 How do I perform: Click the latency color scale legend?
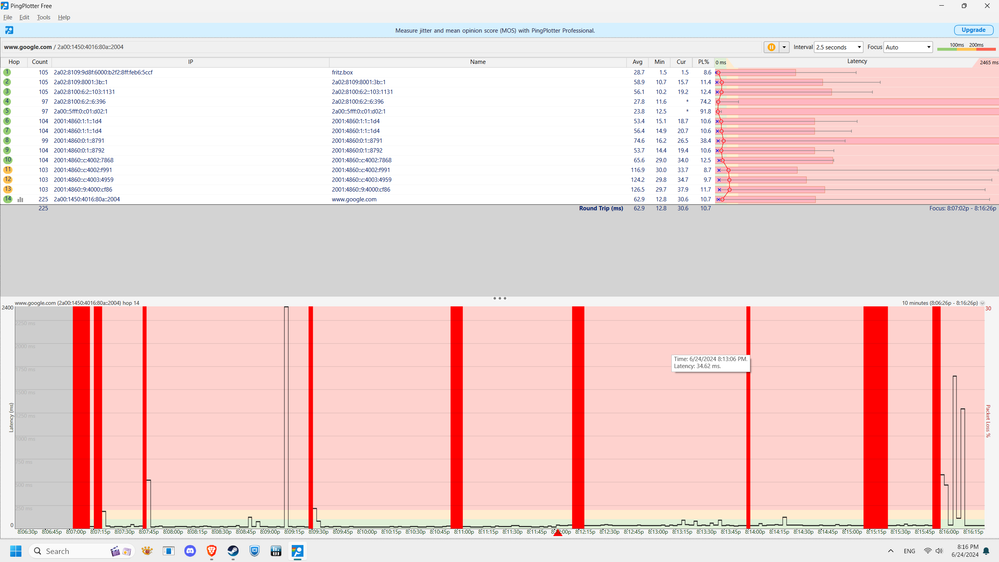click(966, 47)
